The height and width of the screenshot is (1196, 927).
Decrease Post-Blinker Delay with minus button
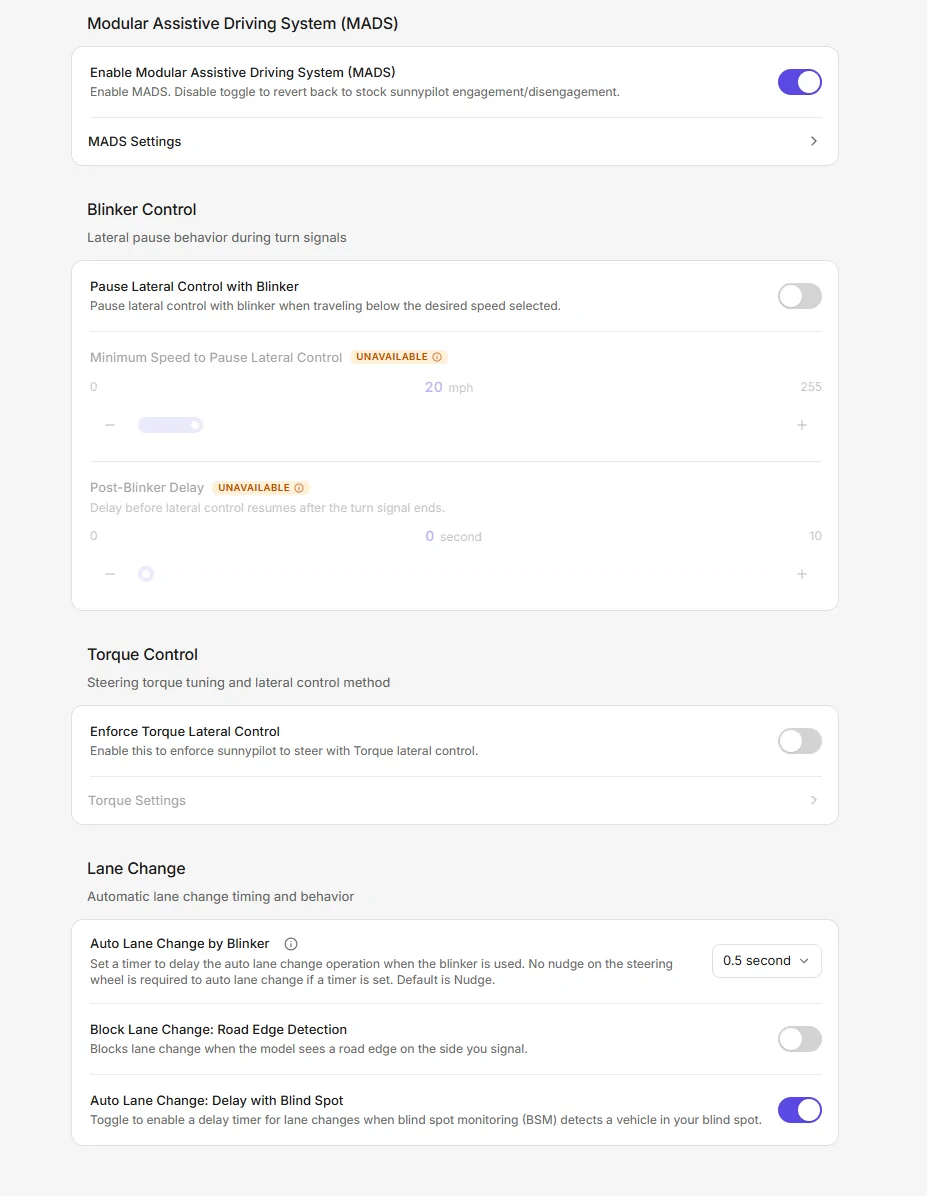click(x=110, y=574)
